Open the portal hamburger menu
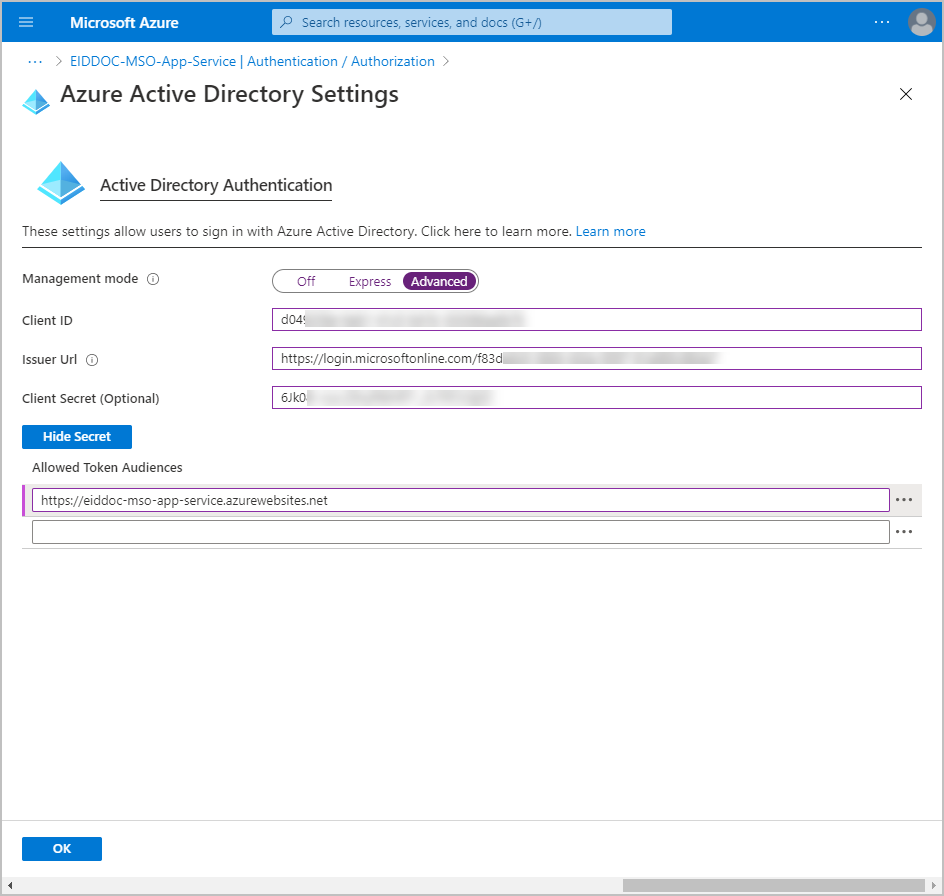 tap(26, 22)
